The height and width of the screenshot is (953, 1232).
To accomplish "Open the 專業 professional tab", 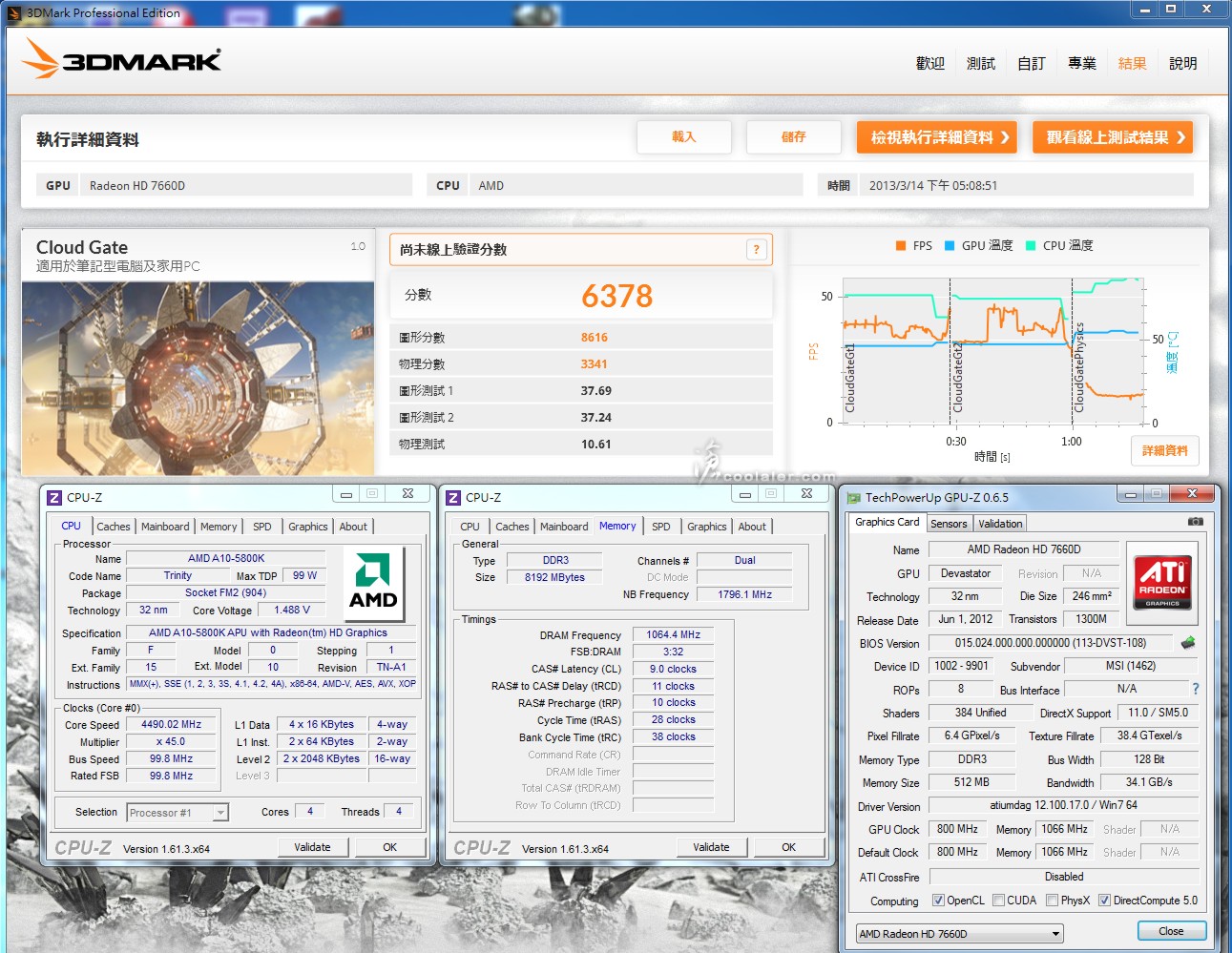I will click(1082, 63).
